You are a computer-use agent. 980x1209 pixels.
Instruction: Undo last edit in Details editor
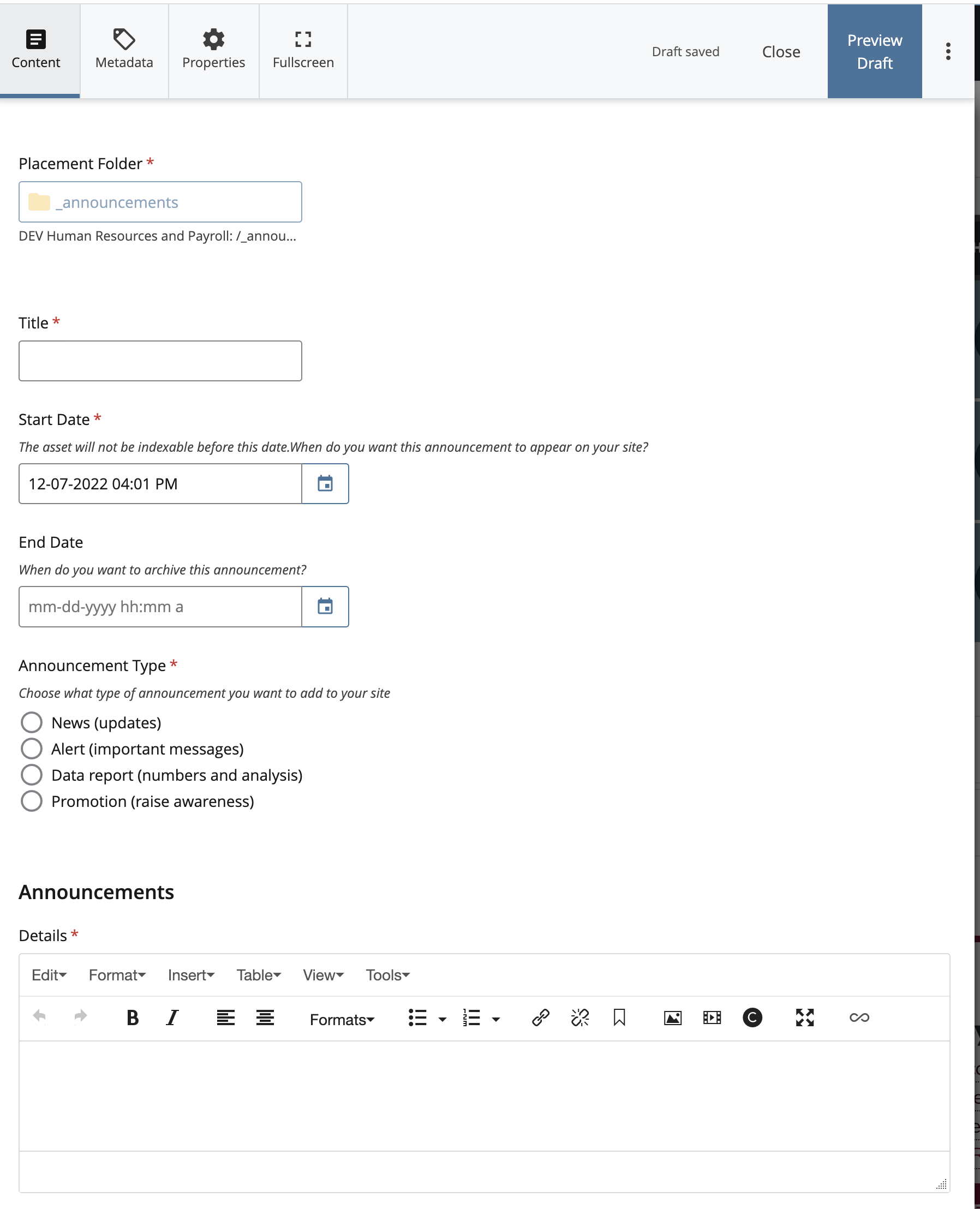click(x=39, y=1017)
